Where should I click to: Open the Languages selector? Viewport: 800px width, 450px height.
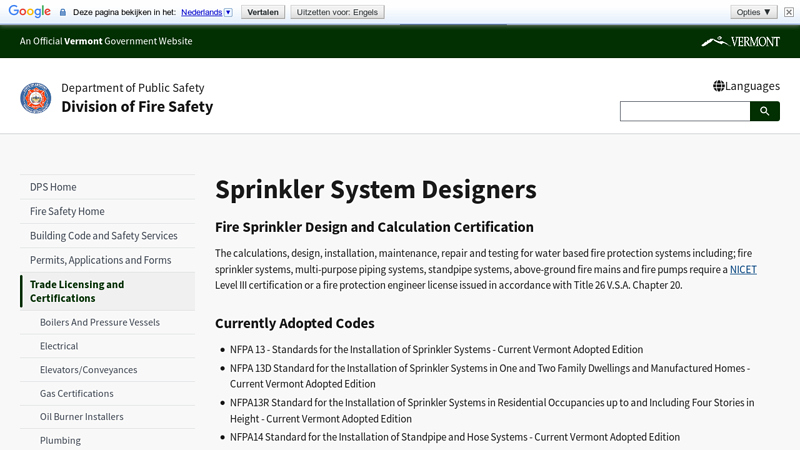click(x=746, y=86)
